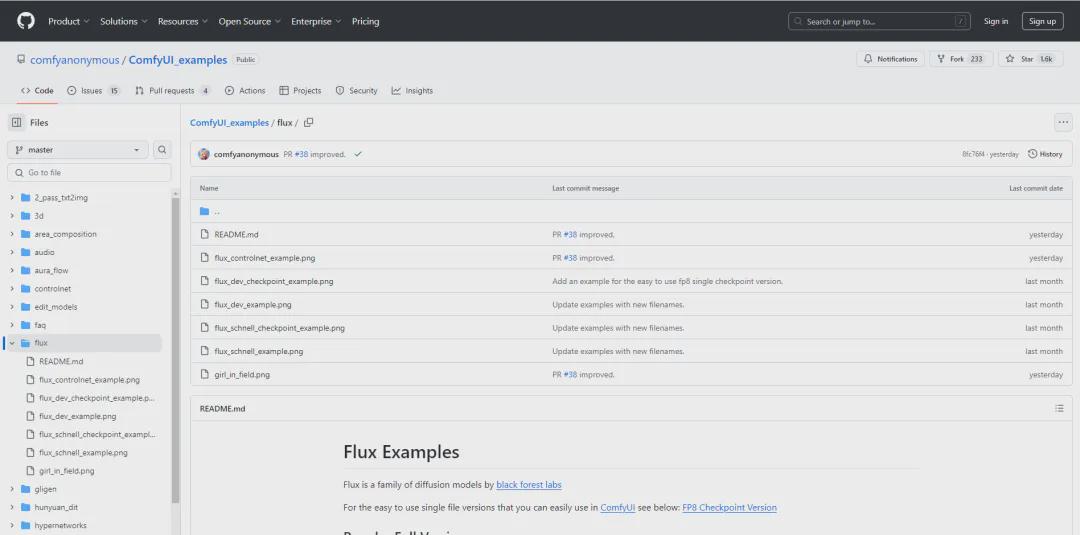The width and height of the screenshot is (1080, 535).
Task: Open the more options ellipsis button
Action: (1062, 123)
